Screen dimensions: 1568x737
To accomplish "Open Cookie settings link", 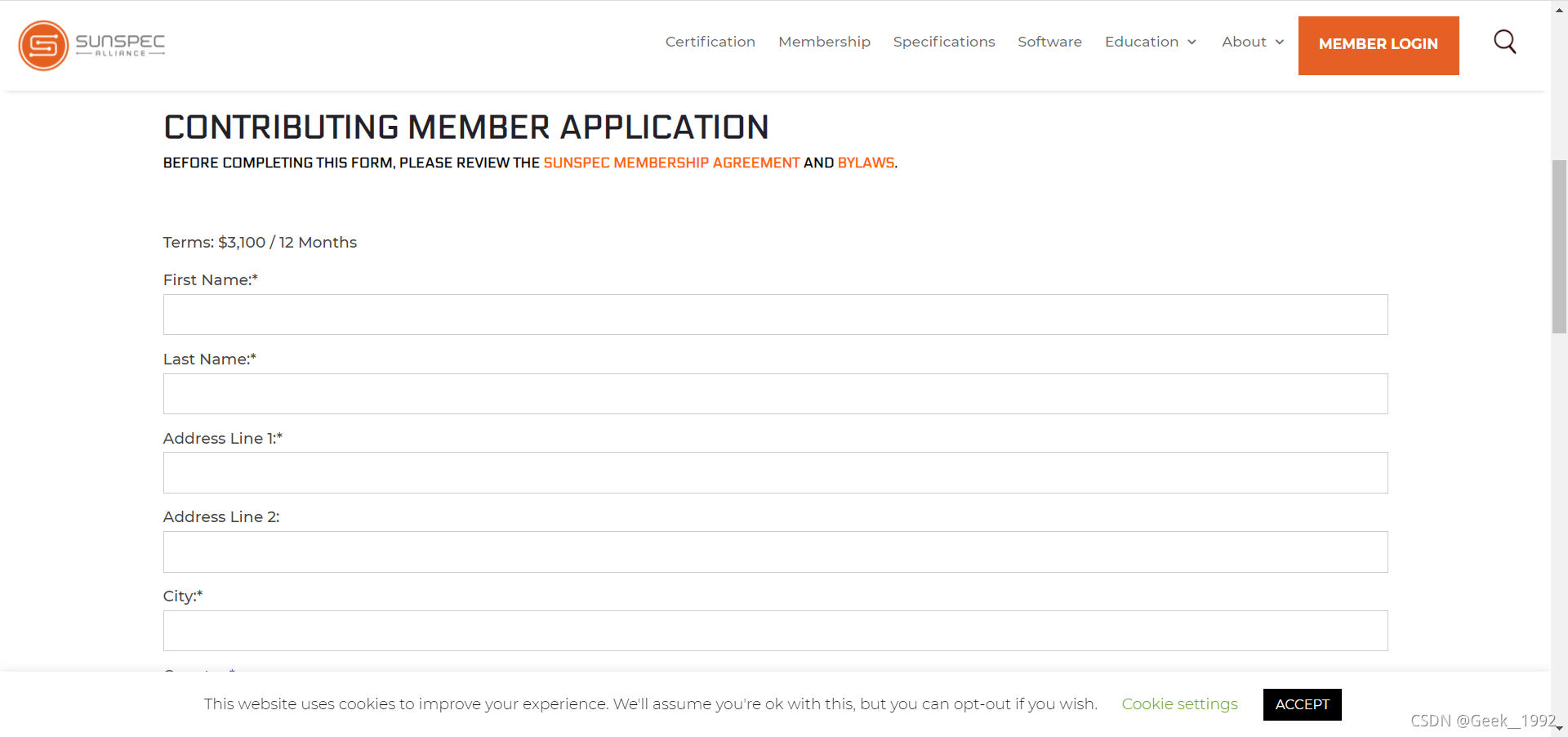I will click(1179, 704).
